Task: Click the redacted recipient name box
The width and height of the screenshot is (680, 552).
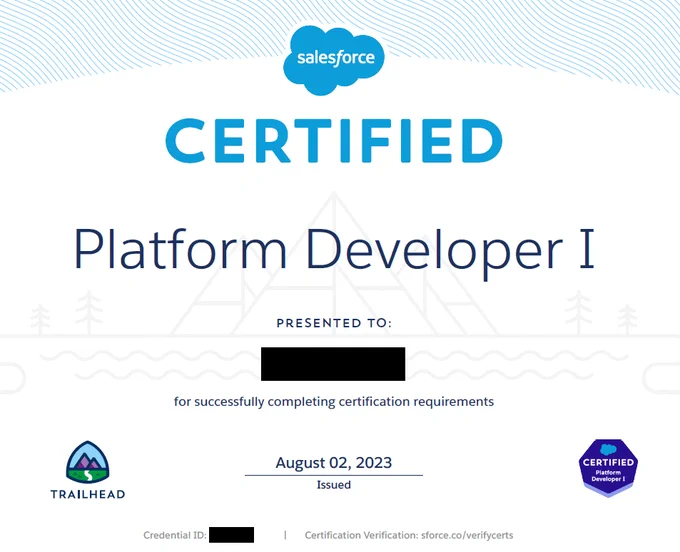Action: [x=333, y=364]
